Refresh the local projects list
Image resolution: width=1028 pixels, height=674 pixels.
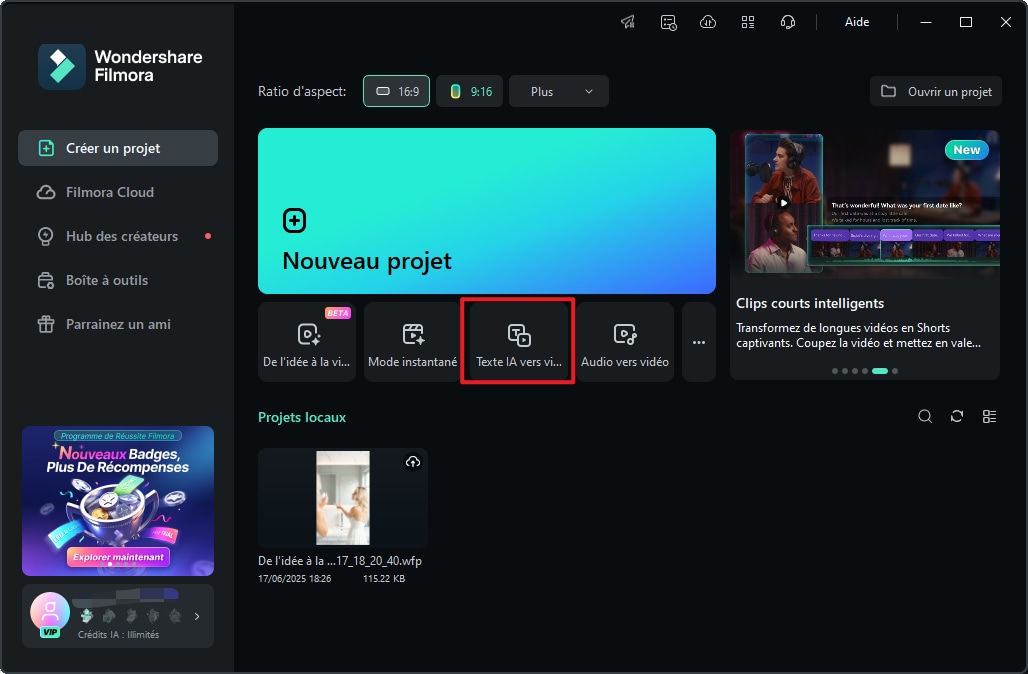point(957,416)
